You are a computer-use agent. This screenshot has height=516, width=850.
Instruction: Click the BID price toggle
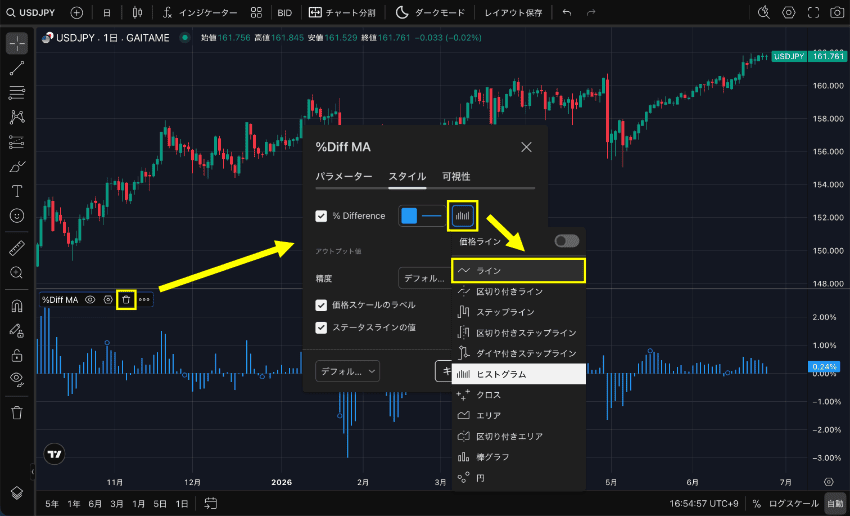click(285, 12)
